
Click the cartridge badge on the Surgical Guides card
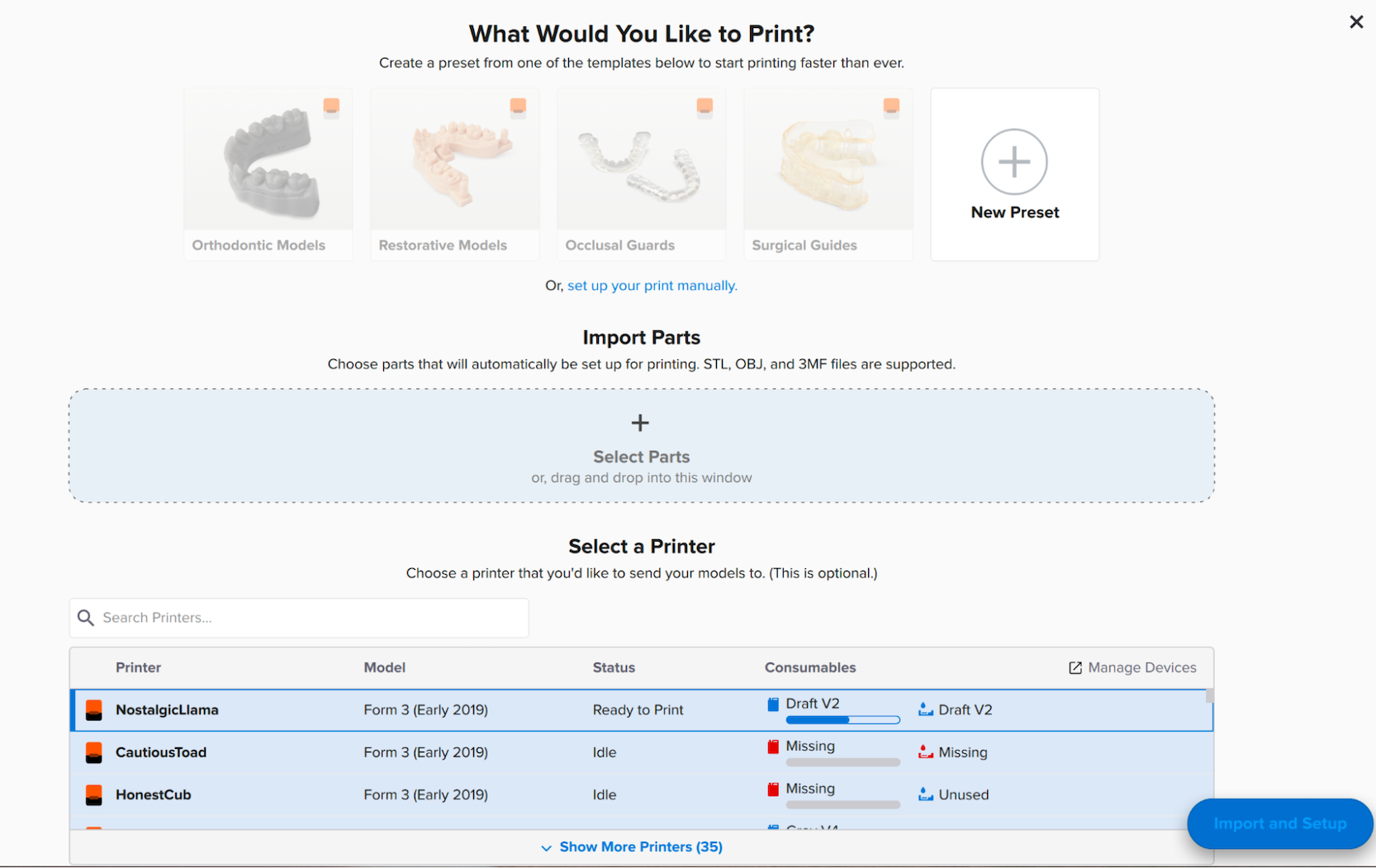[x=892, y=106]
